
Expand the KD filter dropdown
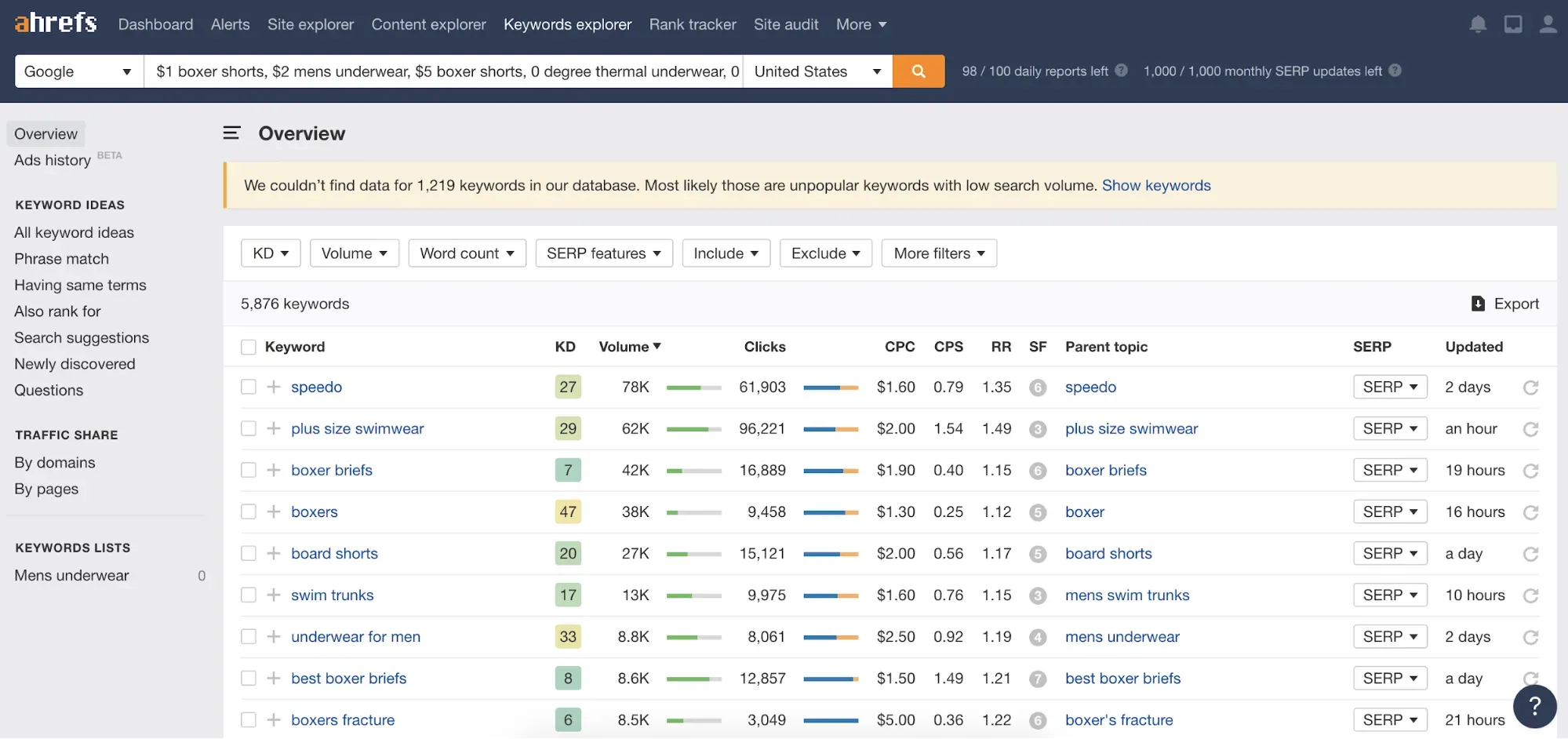(x=271, y=253)
